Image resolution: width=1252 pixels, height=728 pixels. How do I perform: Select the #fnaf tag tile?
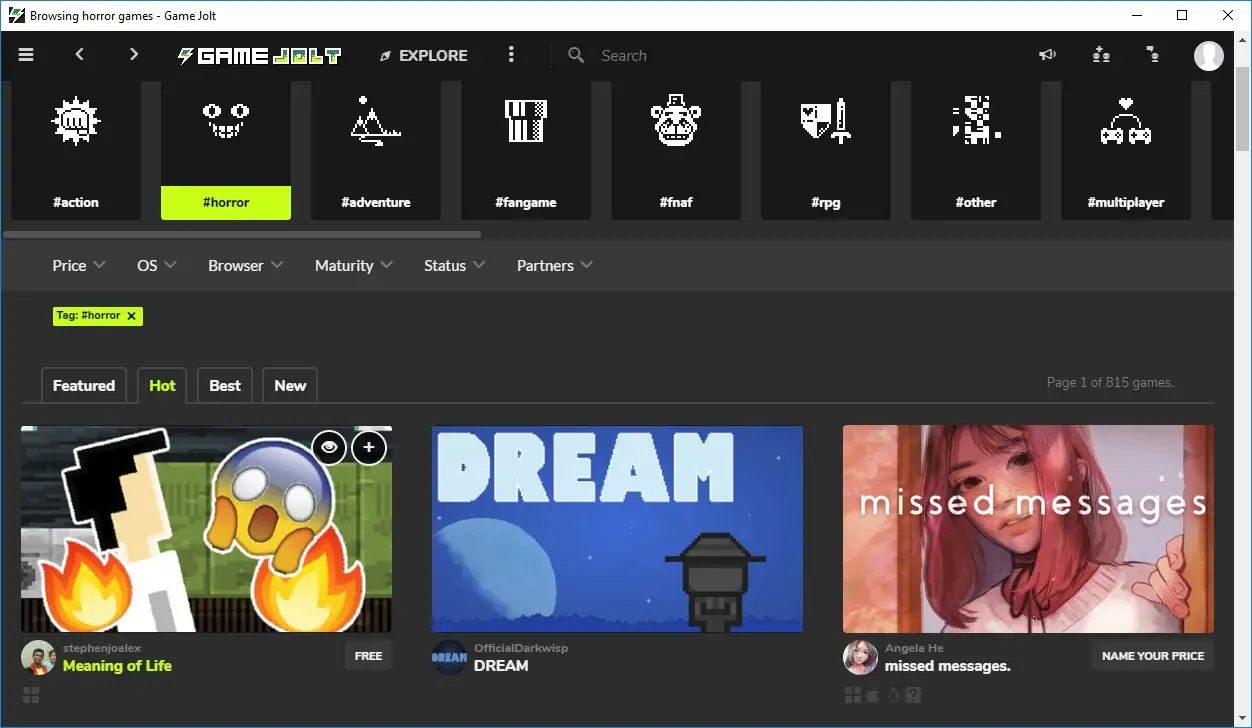[x=676, y=150]
